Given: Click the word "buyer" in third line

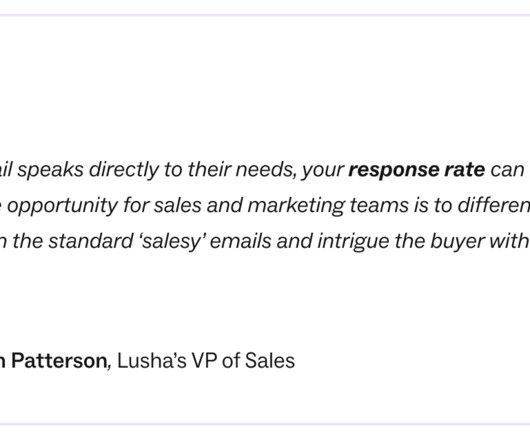Looking at the screenshot, I should [455, 242].
